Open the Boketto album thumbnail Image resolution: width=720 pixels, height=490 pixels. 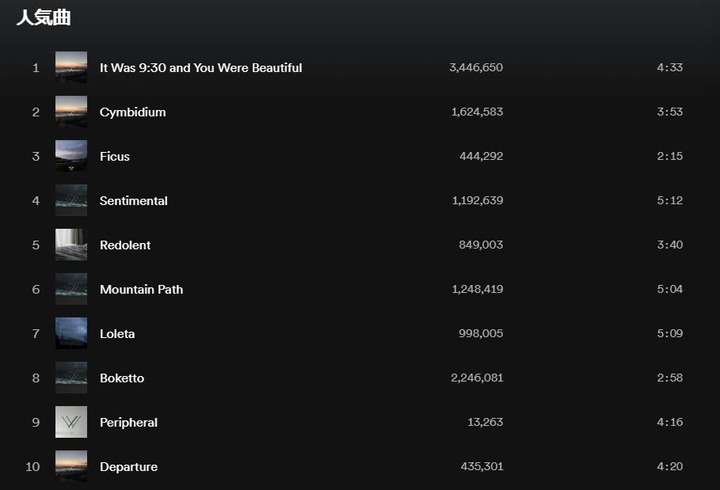tap(71, 378)
